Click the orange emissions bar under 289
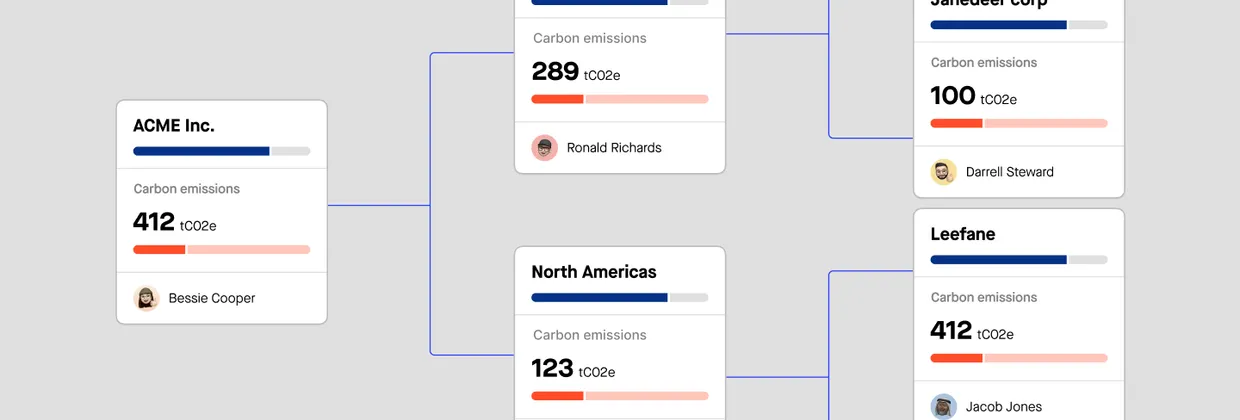 [x=557, y=99]
